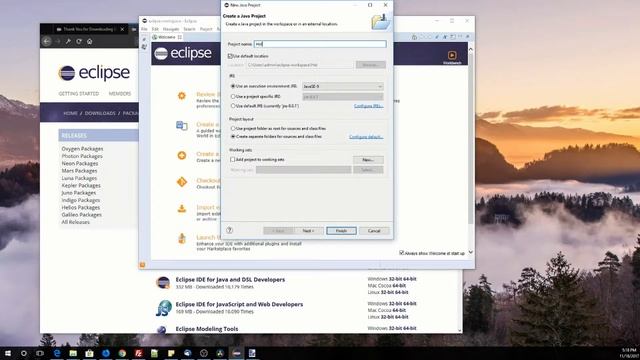This screenshot has width=640, height=360.
Task: Open All Releases link
Action: coord(76,222)
